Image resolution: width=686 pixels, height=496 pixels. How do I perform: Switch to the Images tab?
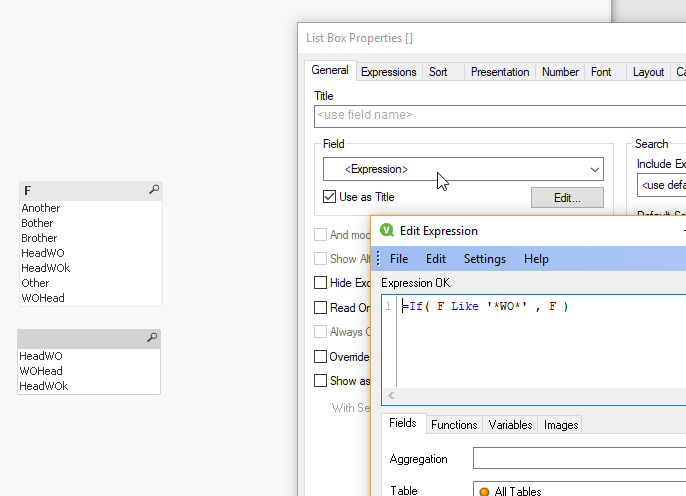(x=561, y=425)
